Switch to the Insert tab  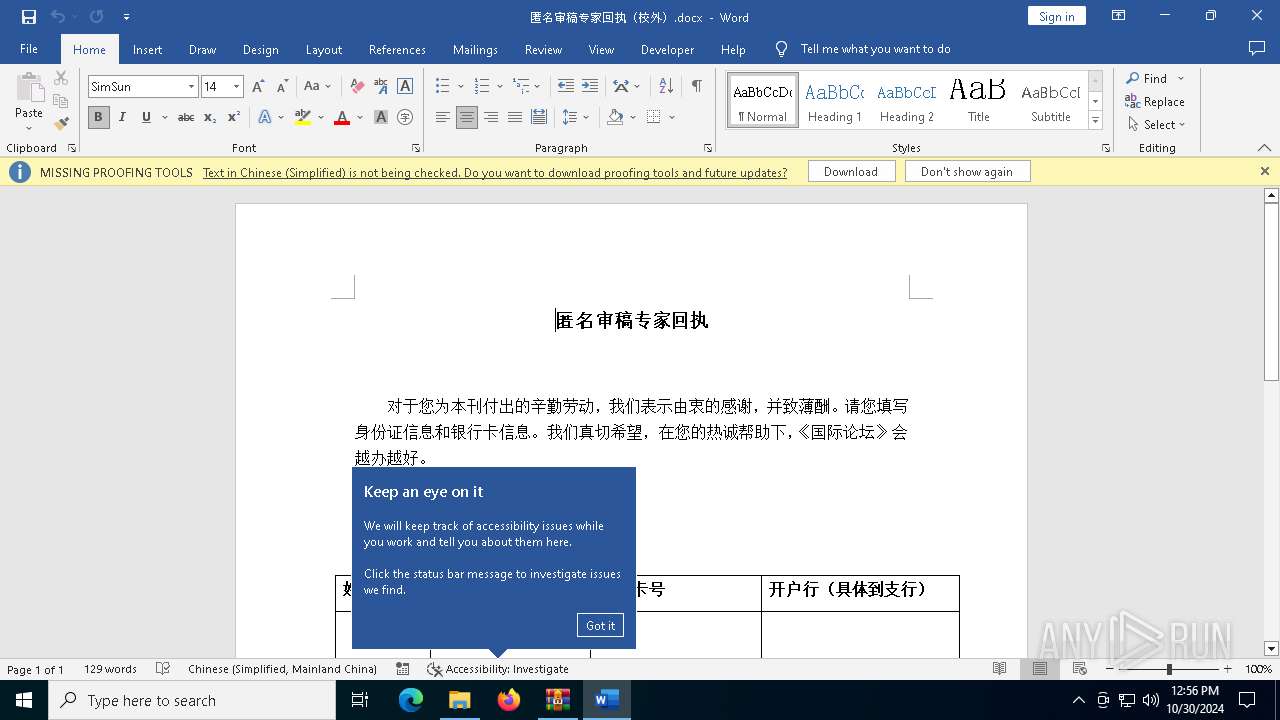click(147, 49)
